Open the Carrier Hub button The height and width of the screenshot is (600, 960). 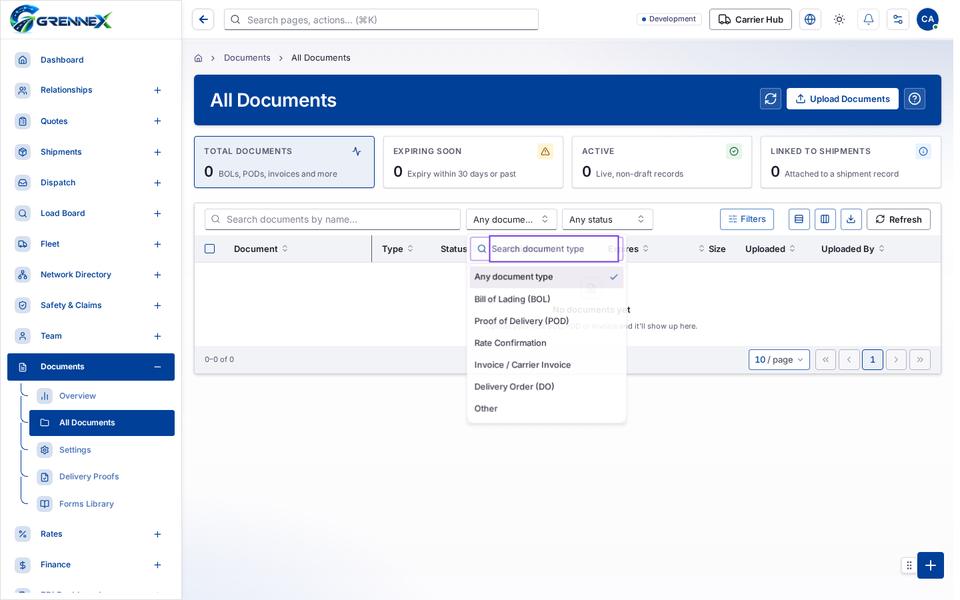(x=750, y=20)
